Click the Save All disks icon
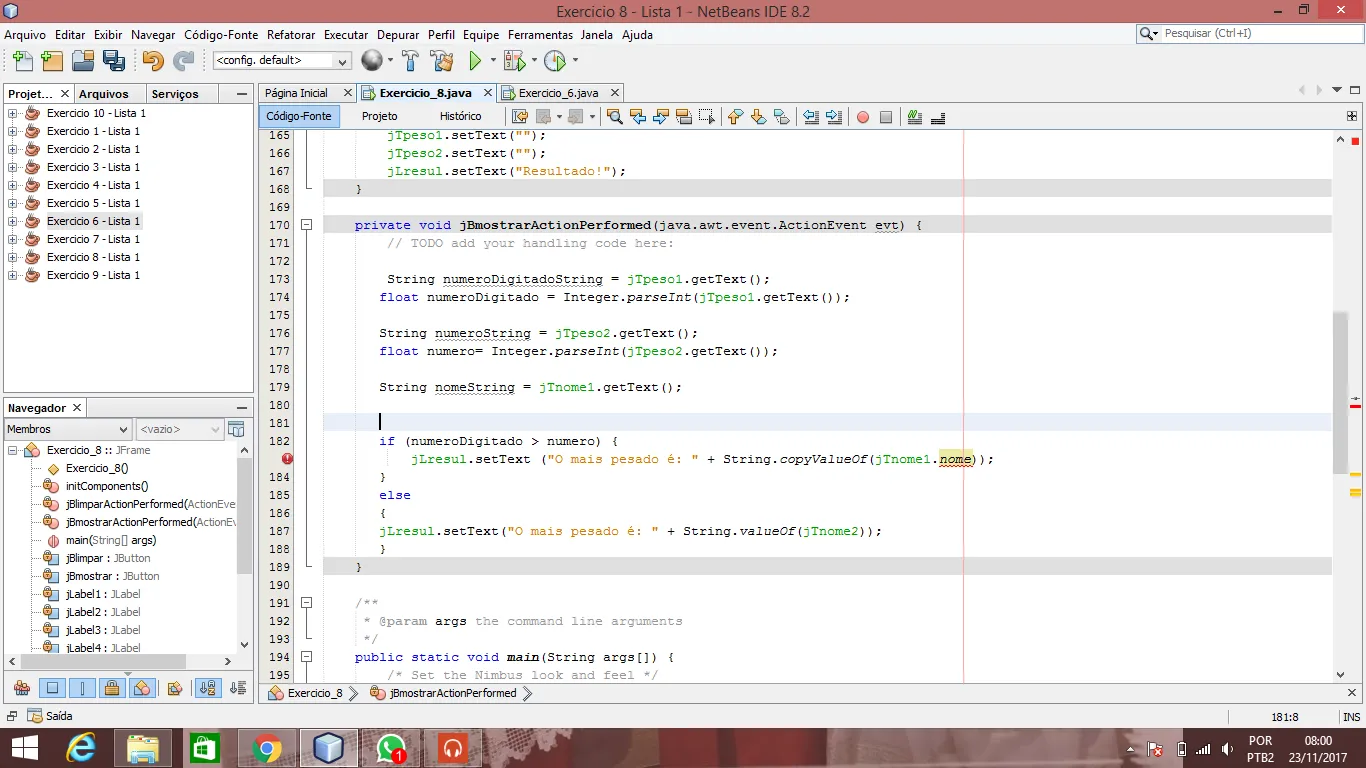 [x=114, y=61]
